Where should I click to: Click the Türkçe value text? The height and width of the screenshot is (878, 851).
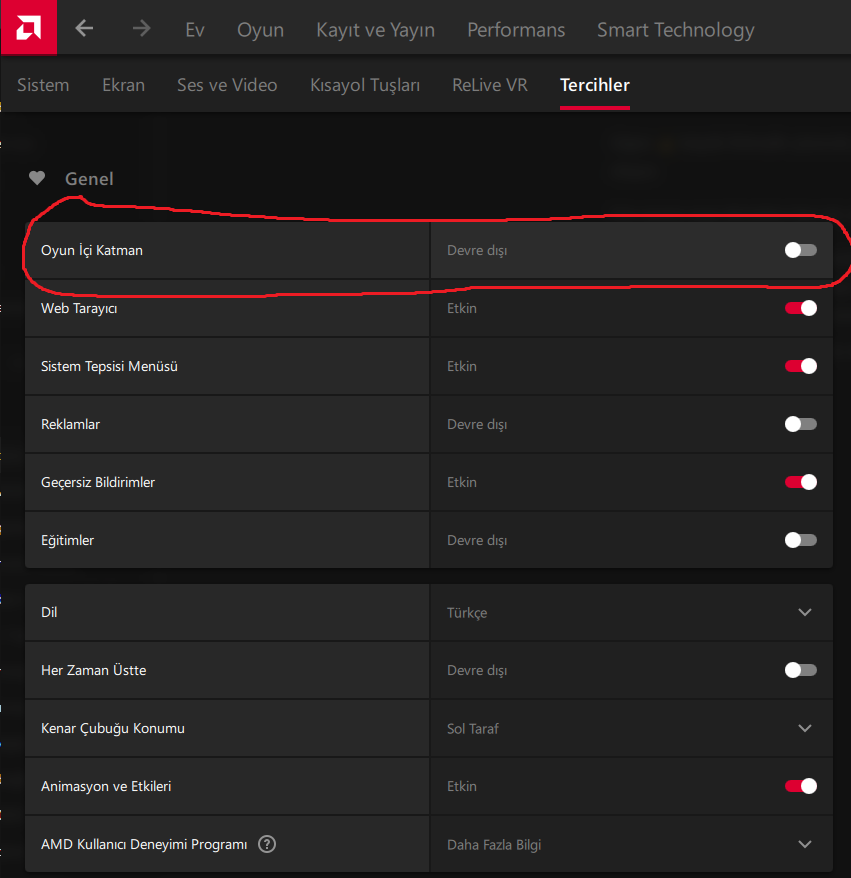(x=467, y=613)
